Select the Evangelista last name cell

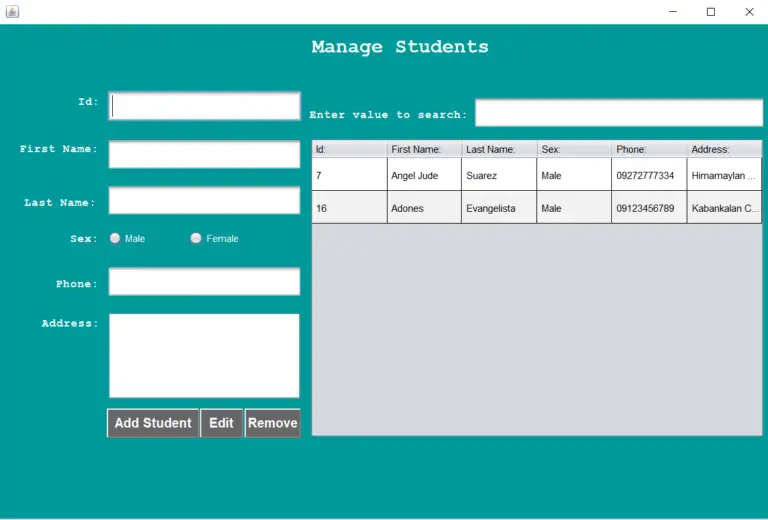click(x=499, y=207)
